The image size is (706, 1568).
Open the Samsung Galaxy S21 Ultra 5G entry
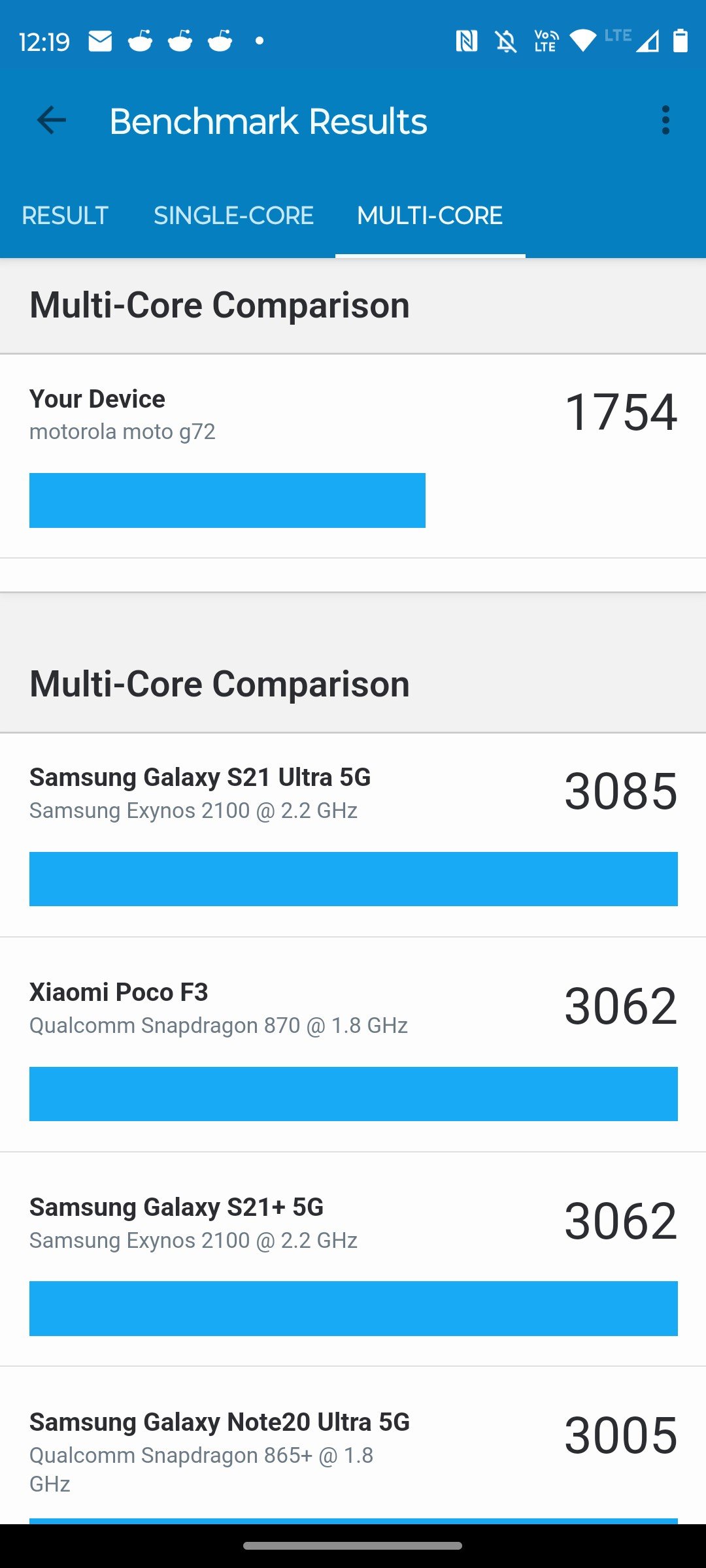(353, 836)
